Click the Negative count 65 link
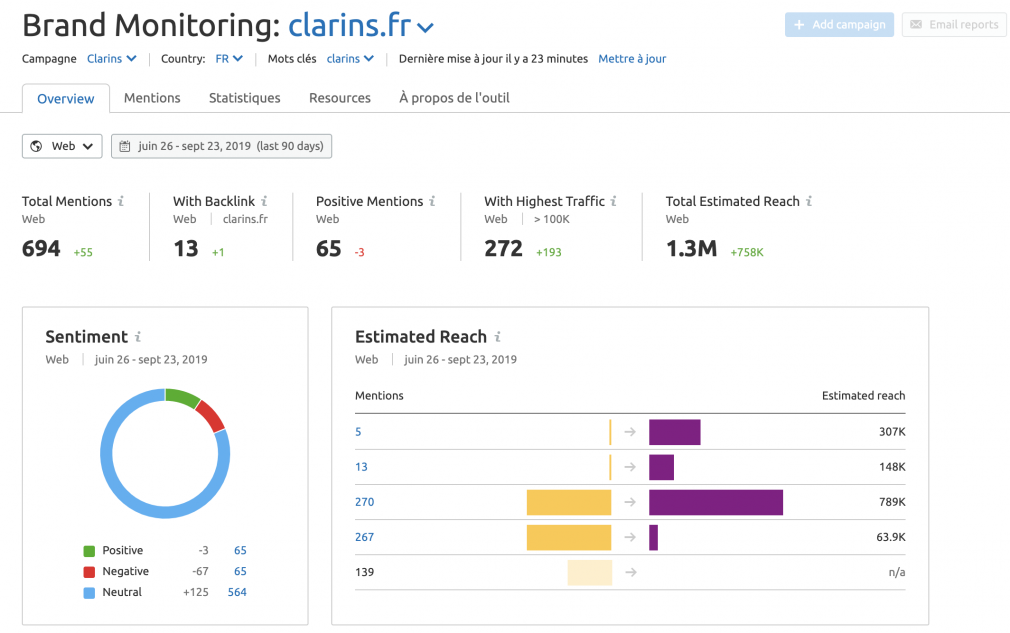This screenshot has height=633, width=1010. pyautogui.click(x=240, y=571)
